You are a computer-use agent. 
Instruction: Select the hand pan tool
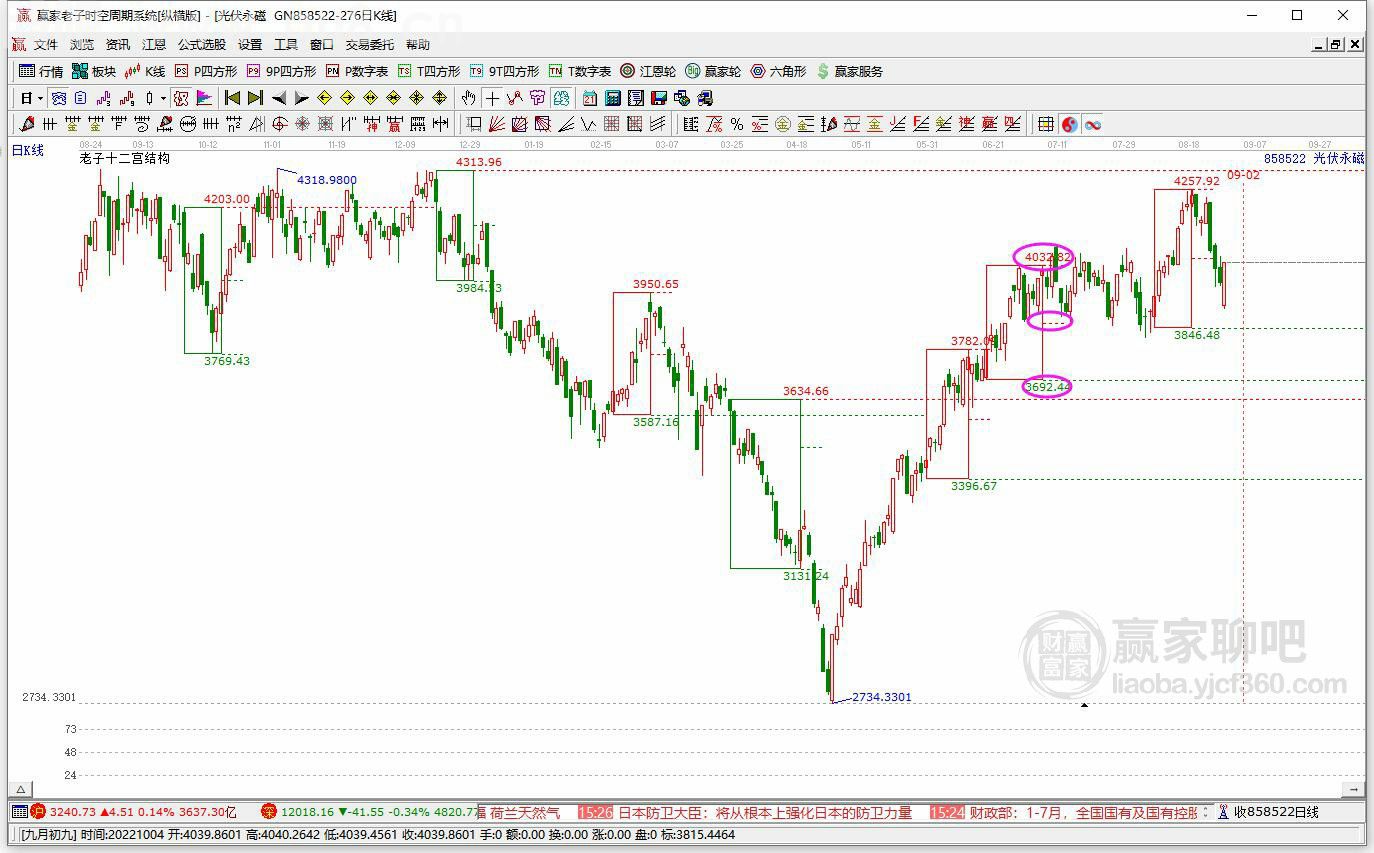468,98
